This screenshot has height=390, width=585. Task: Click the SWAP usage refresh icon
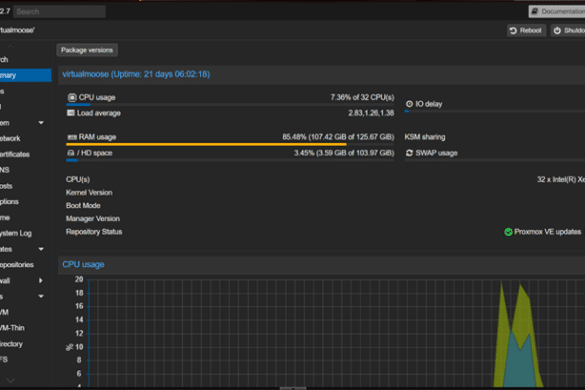[409, 153]
